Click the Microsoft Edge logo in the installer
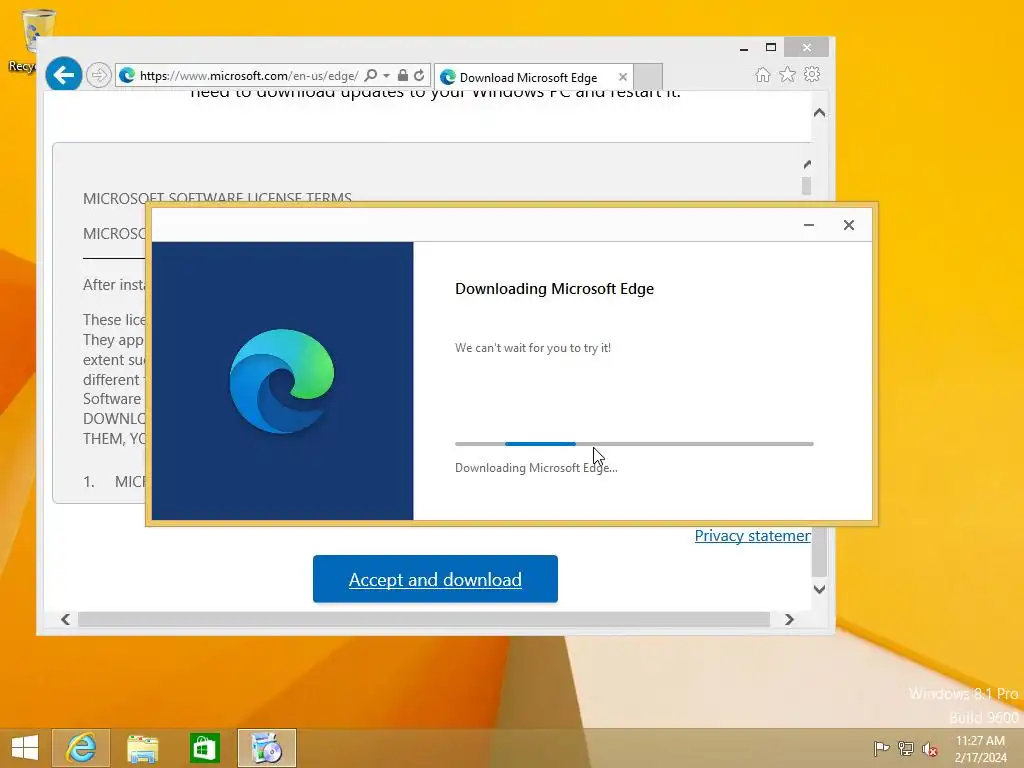The width and height of the screenshot is (1024, 768). point(281,381)
